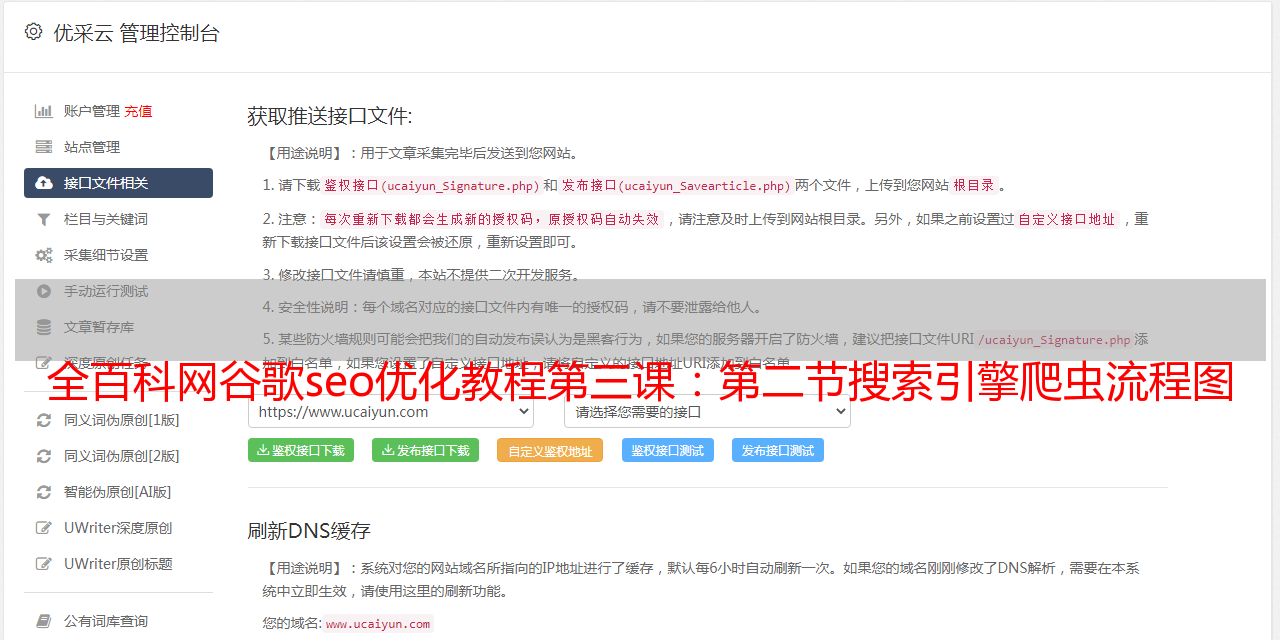Viewport: 1280px width, 640px height.
Task: Open UWriter深度原创 in the sidebar
Action: point(118,528)
